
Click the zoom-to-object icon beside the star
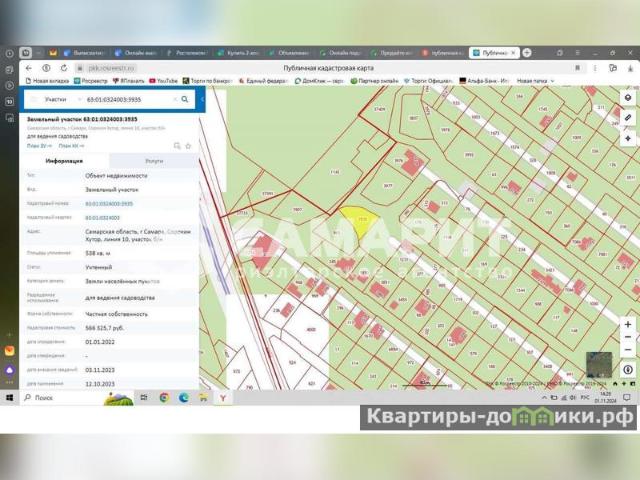coord(177,146)
